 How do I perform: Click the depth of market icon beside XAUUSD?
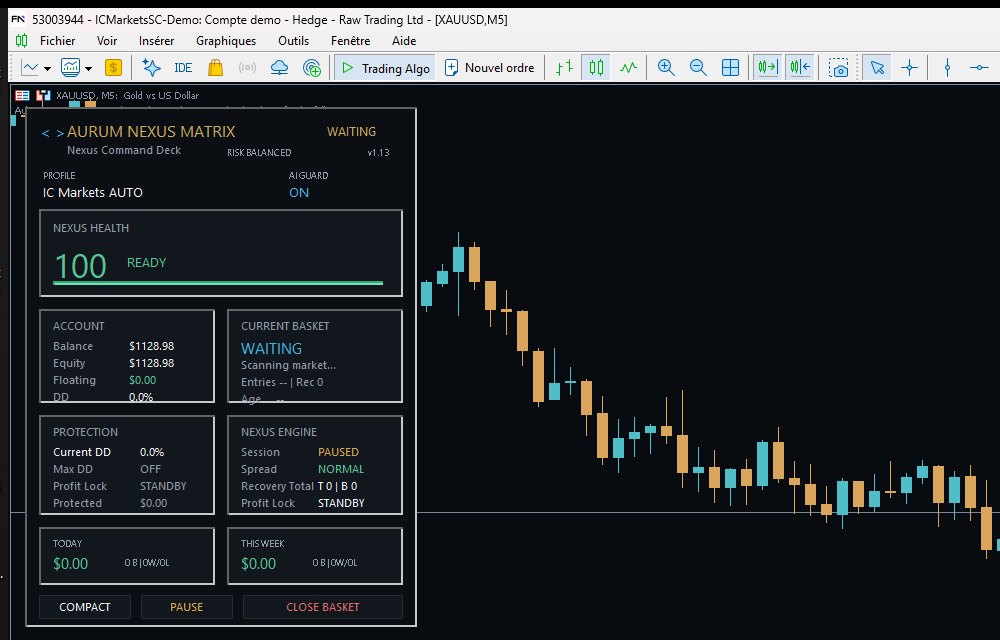(x=43, y=95)
